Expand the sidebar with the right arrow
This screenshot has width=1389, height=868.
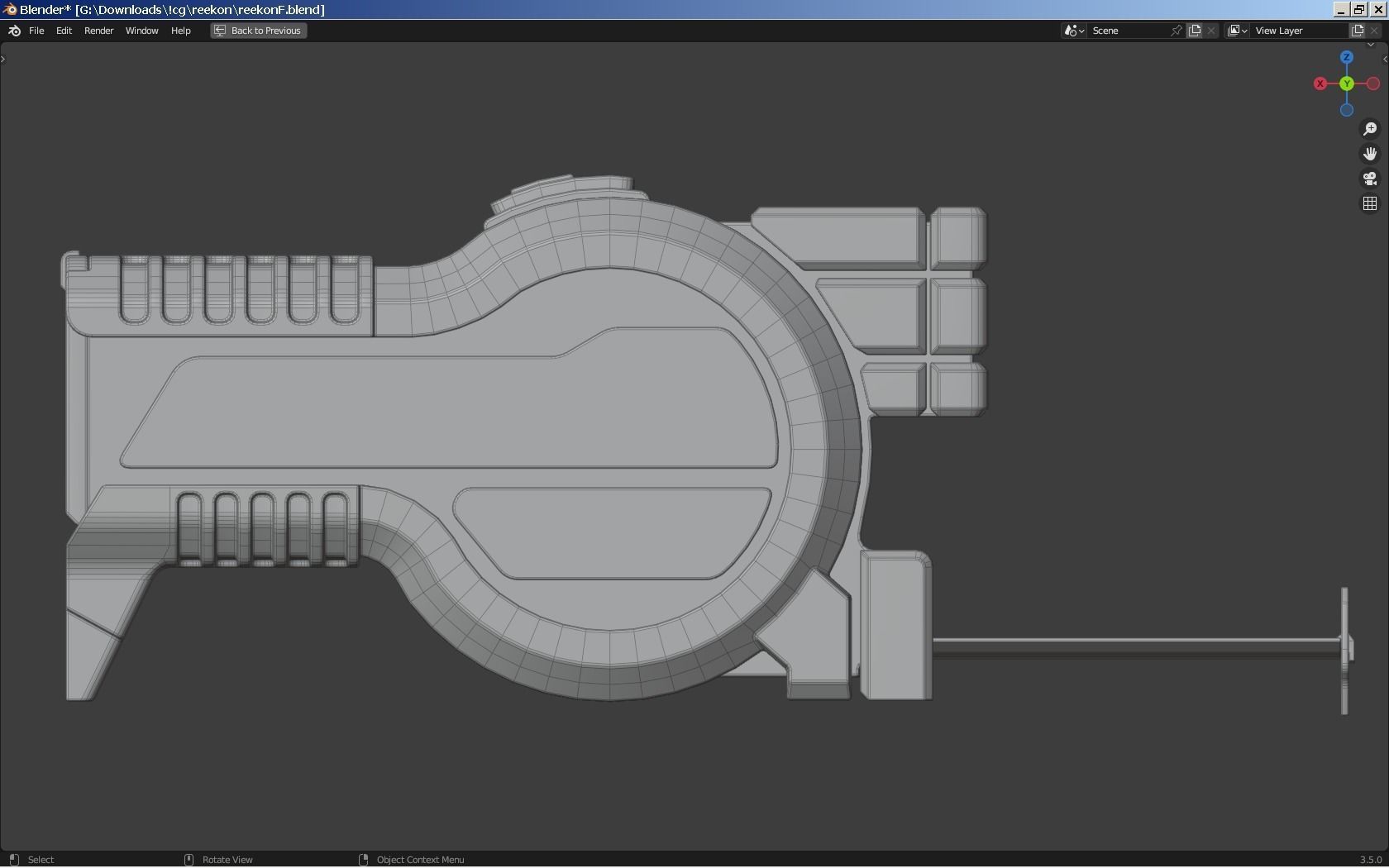(1385, 59)
